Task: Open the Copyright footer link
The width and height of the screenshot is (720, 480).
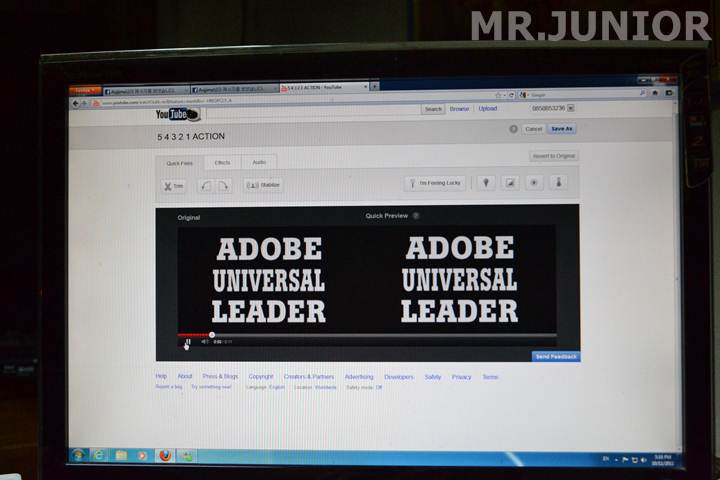Action: tap(261, 376)
